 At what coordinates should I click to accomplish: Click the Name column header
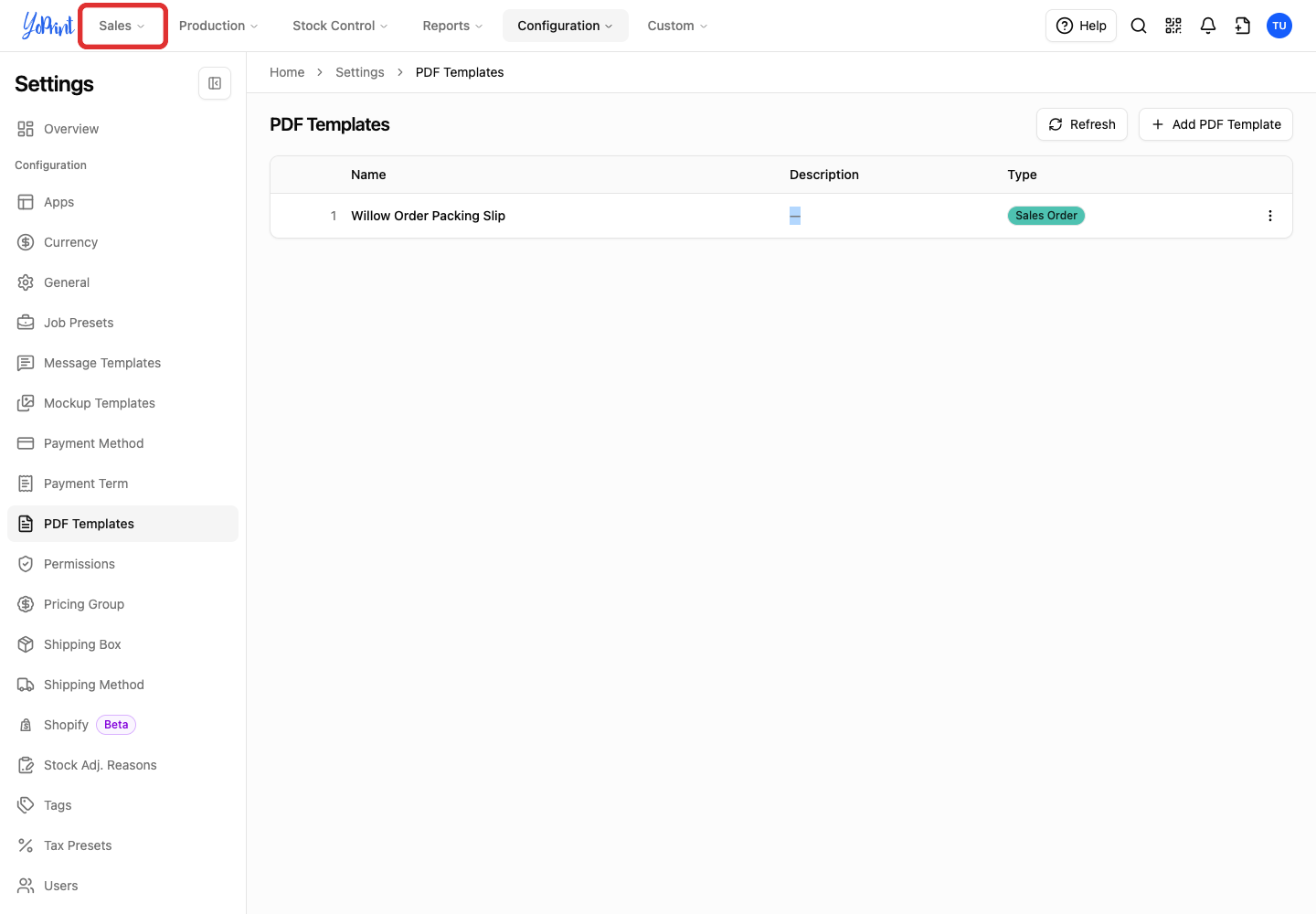click(x=368, y=175)
